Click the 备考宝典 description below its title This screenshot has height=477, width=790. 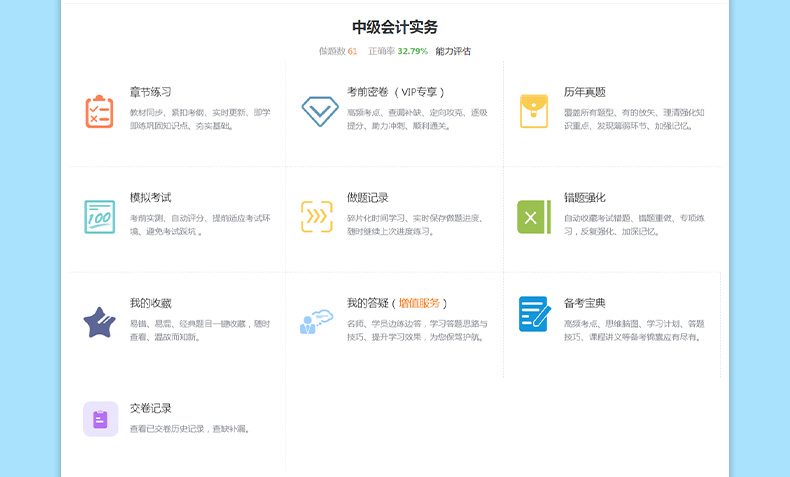click(x=634, y=330)
